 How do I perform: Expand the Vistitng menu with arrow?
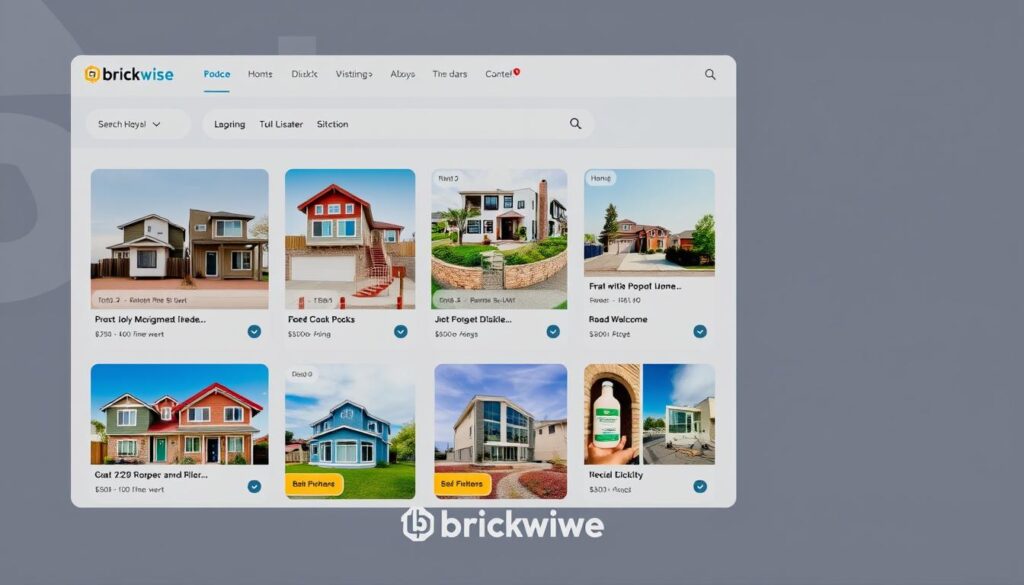point(354,74)
